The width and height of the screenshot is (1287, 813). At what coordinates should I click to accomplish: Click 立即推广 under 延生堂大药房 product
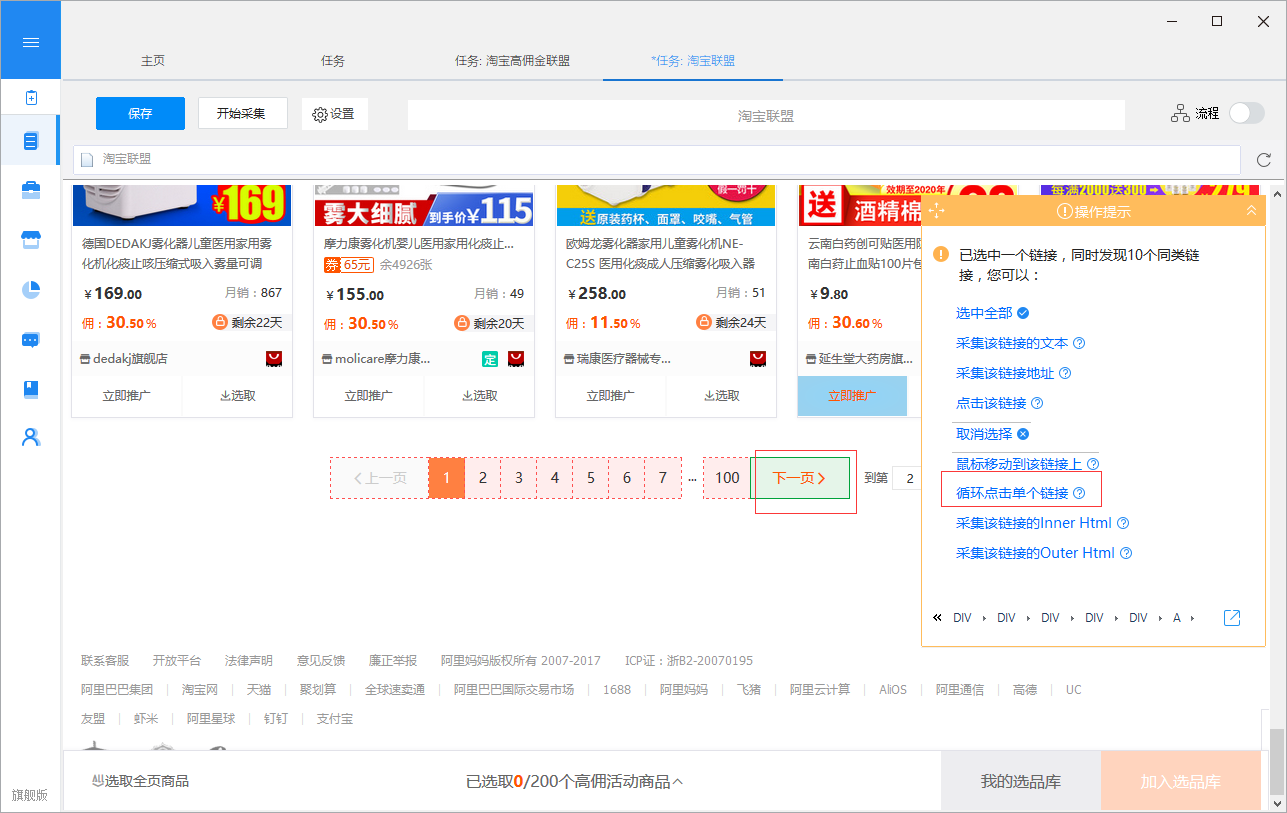(x=852, y=395)
